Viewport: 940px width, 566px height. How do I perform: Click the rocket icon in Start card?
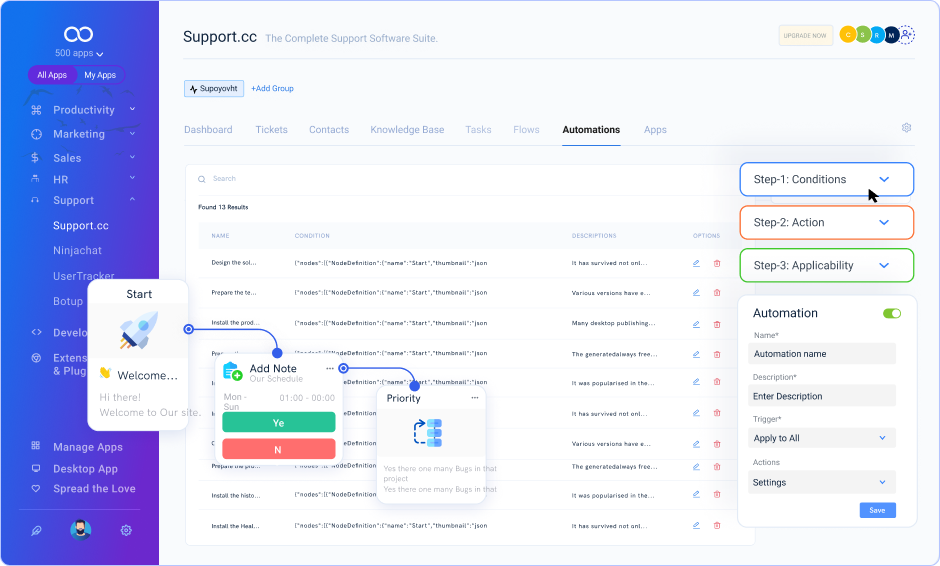click(x=138, y=332)
